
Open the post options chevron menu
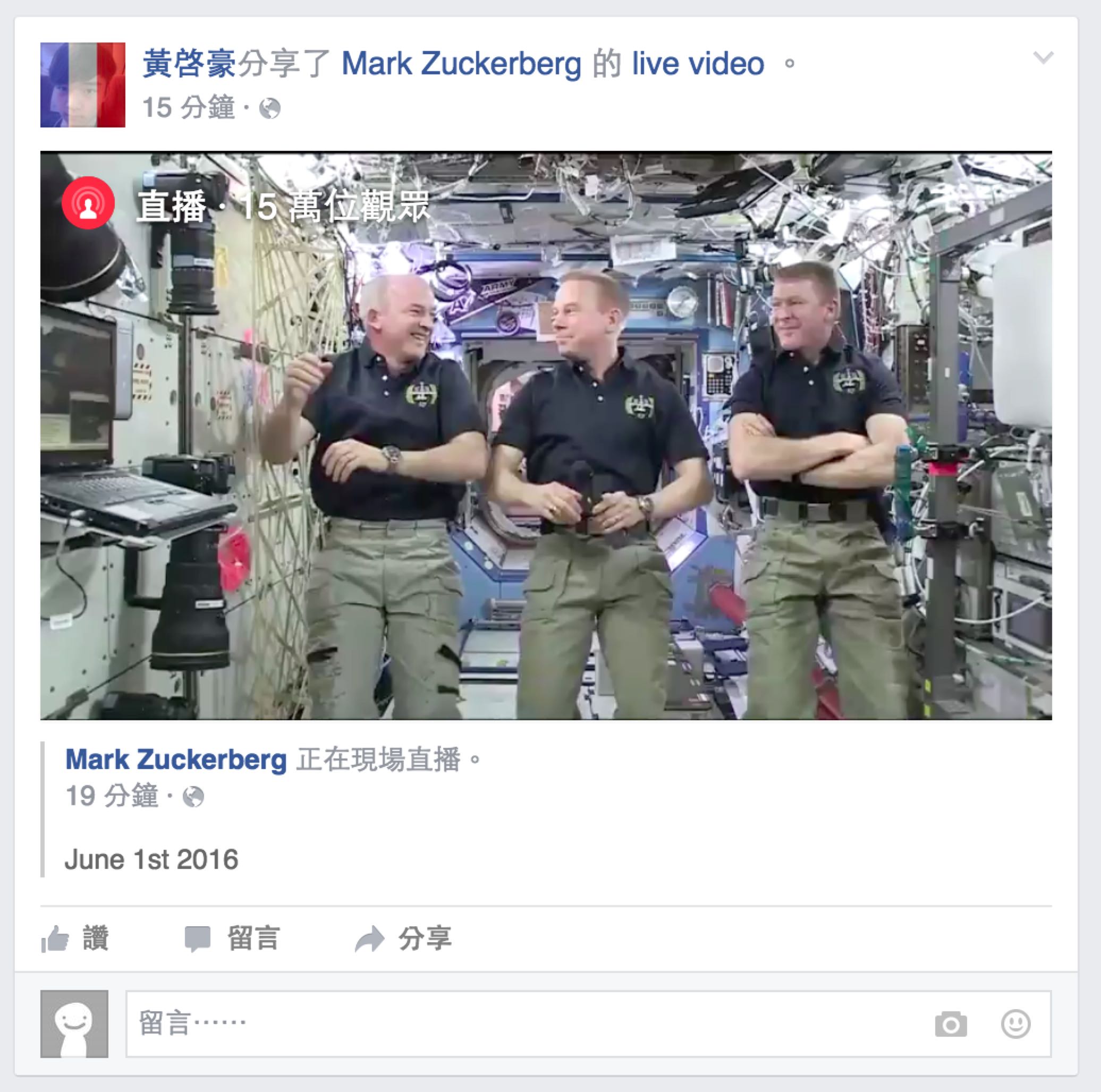1043,57
